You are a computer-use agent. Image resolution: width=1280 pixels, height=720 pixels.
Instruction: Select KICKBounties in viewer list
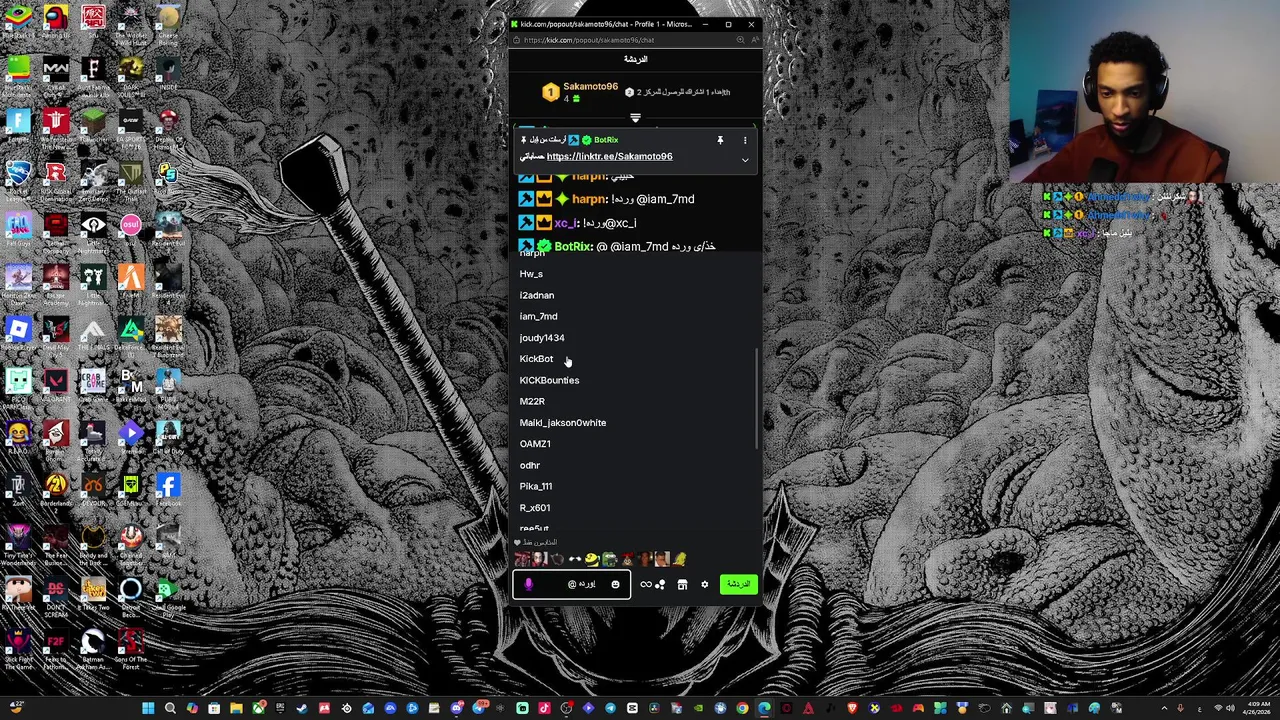point(549,380)
